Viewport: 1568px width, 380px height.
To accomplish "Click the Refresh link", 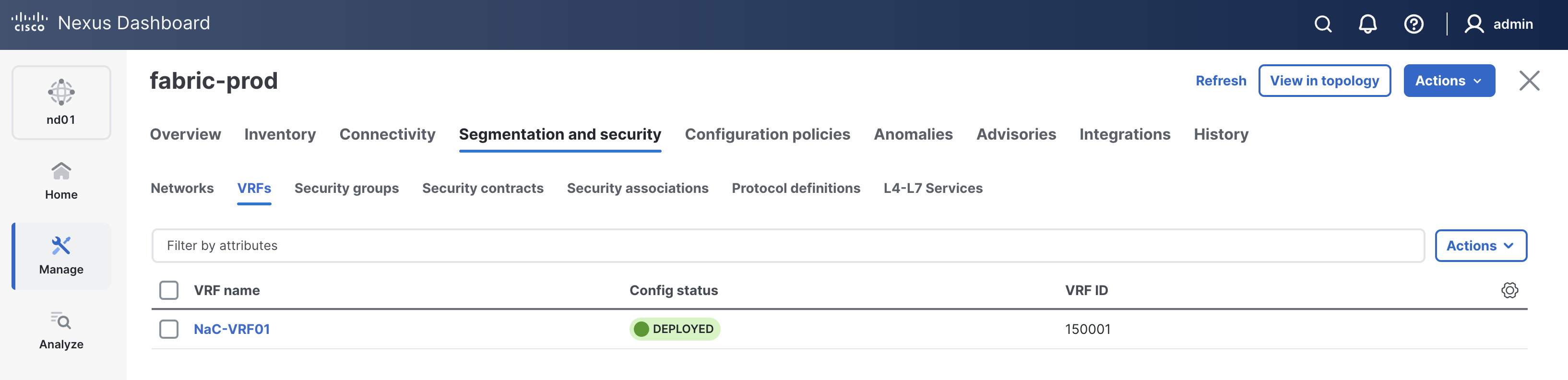I will [x=1221, y=81].
